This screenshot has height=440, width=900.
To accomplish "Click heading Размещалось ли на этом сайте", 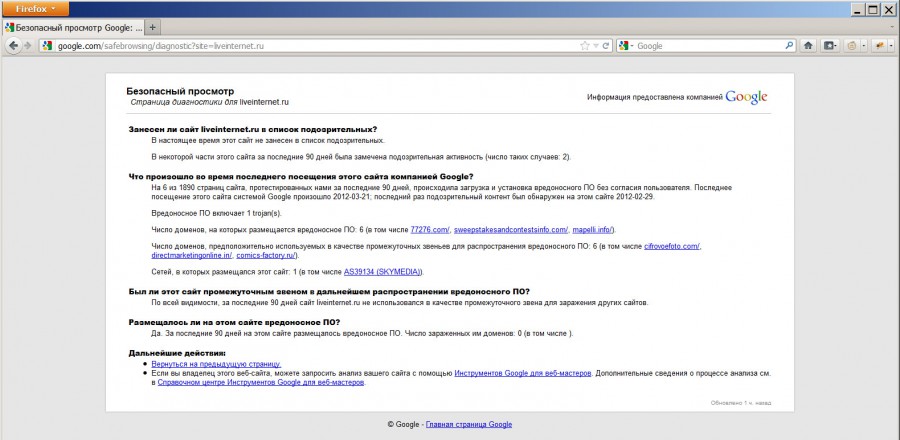I will pos(234,322).
